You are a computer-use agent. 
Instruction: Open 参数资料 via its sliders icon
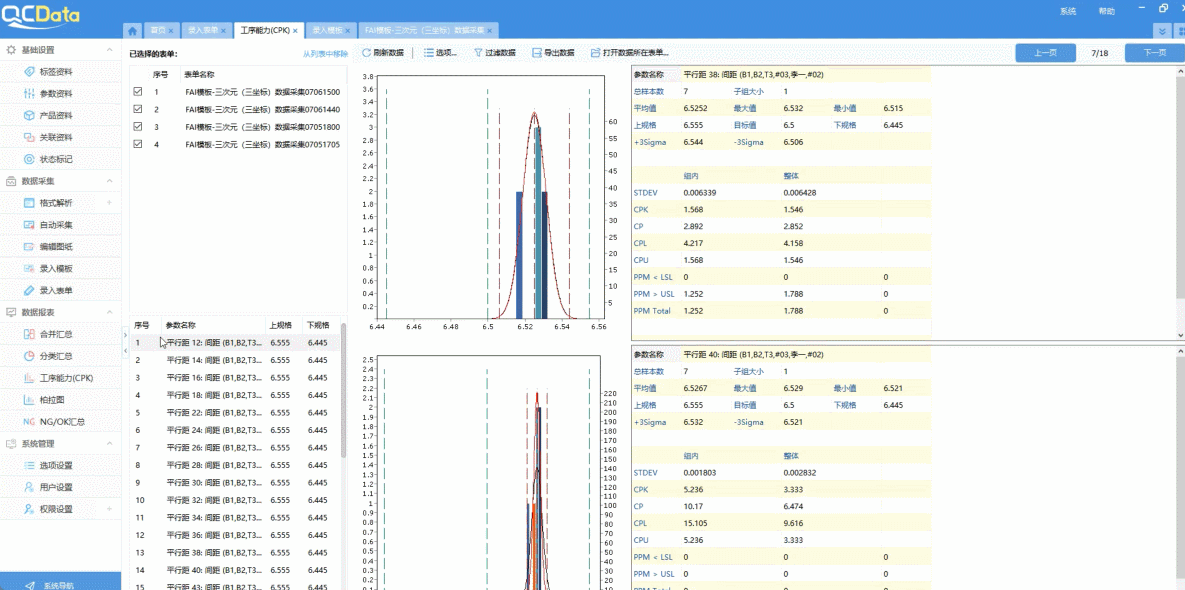[30, 94]
